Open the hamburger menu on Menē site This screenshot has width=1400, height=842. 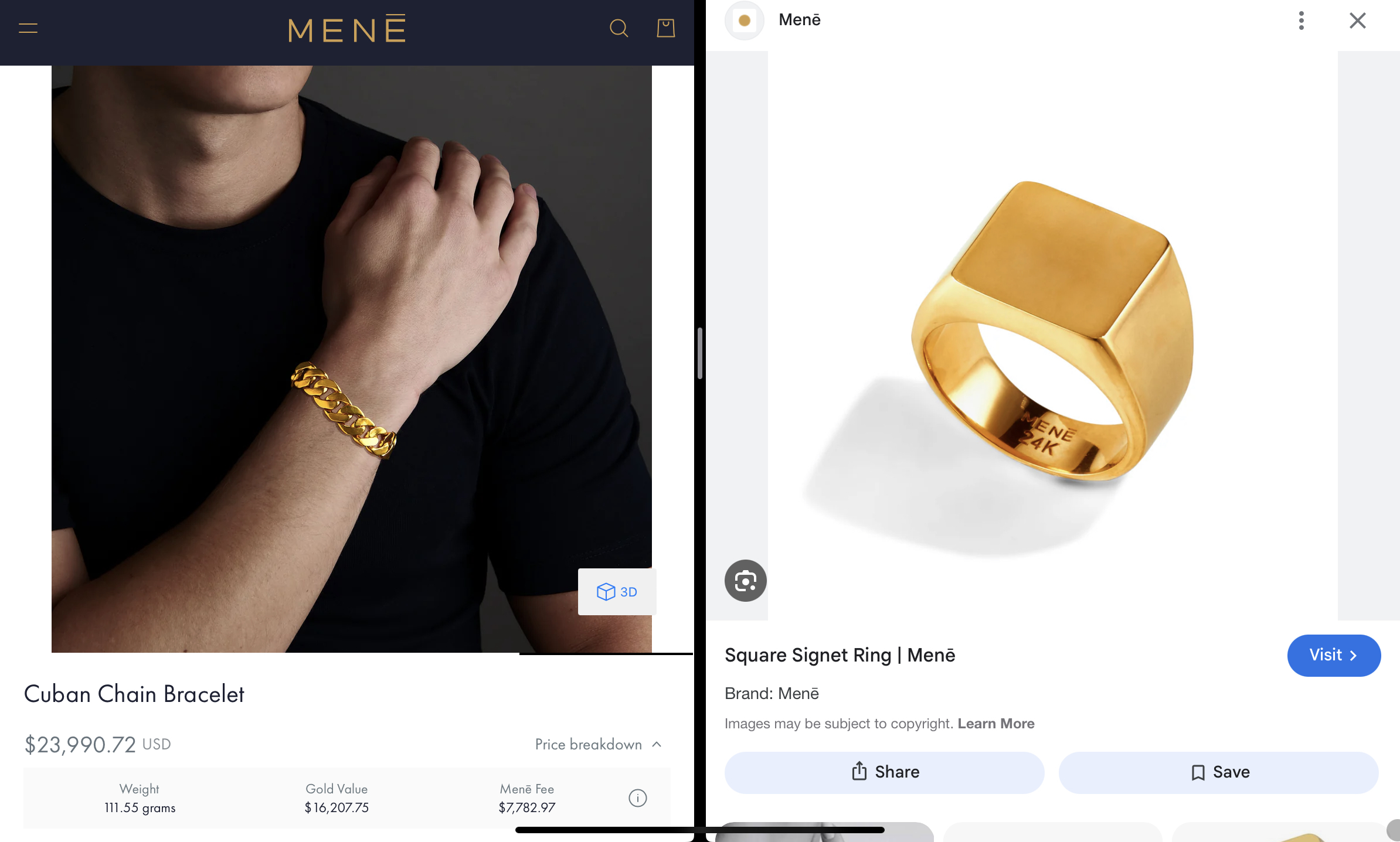point(28,28)
